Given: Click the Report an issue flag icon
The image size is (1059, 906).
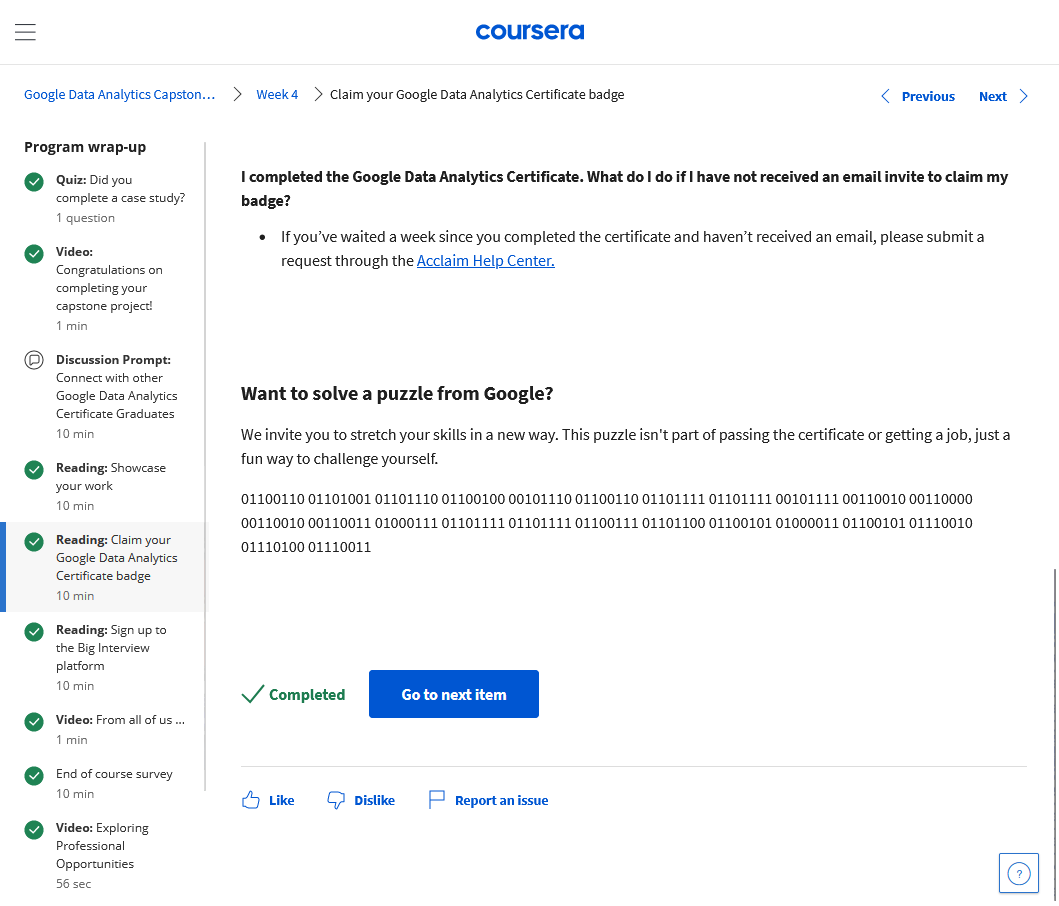Looking at the screenshot, I should point(437,800).
